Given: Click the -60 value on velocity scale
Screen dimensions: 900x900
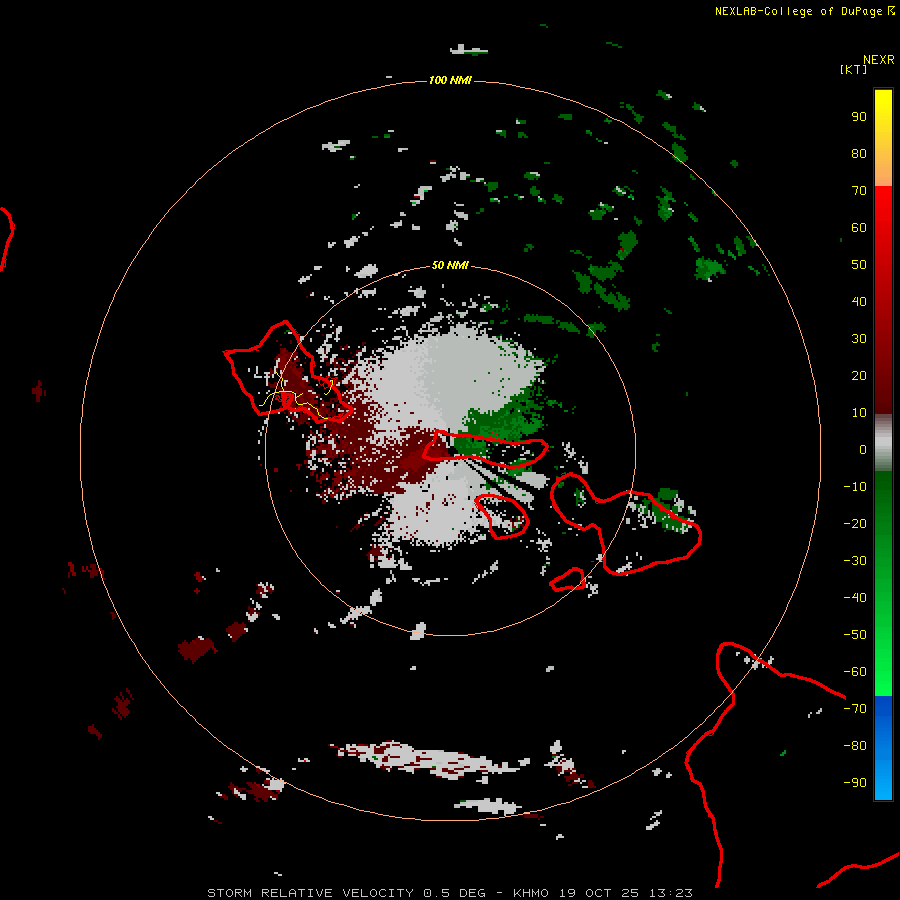Looking at the screenshot, I should (855, 672).
